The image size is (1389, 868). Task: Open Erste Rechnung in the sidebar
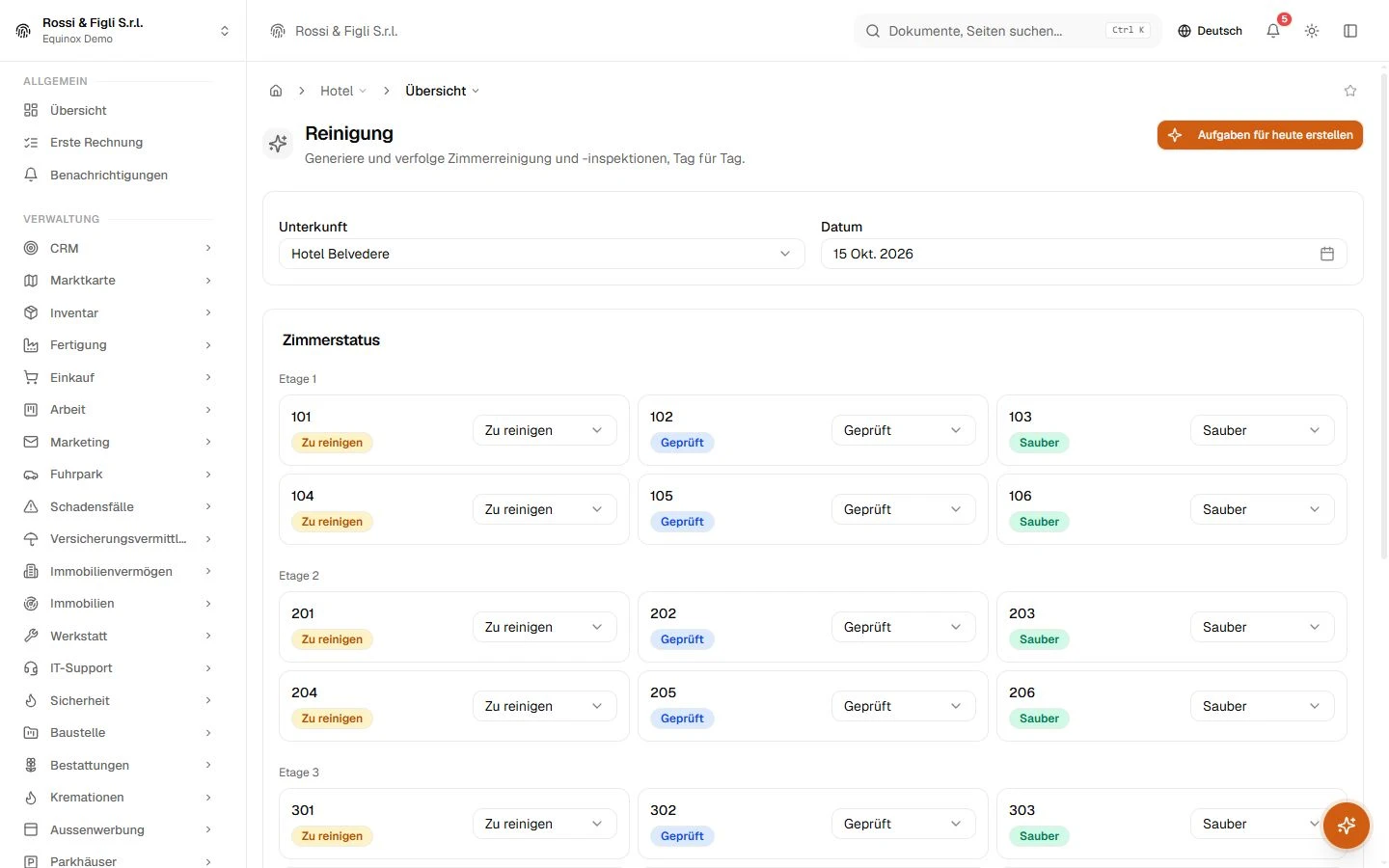tap(118, 143)
